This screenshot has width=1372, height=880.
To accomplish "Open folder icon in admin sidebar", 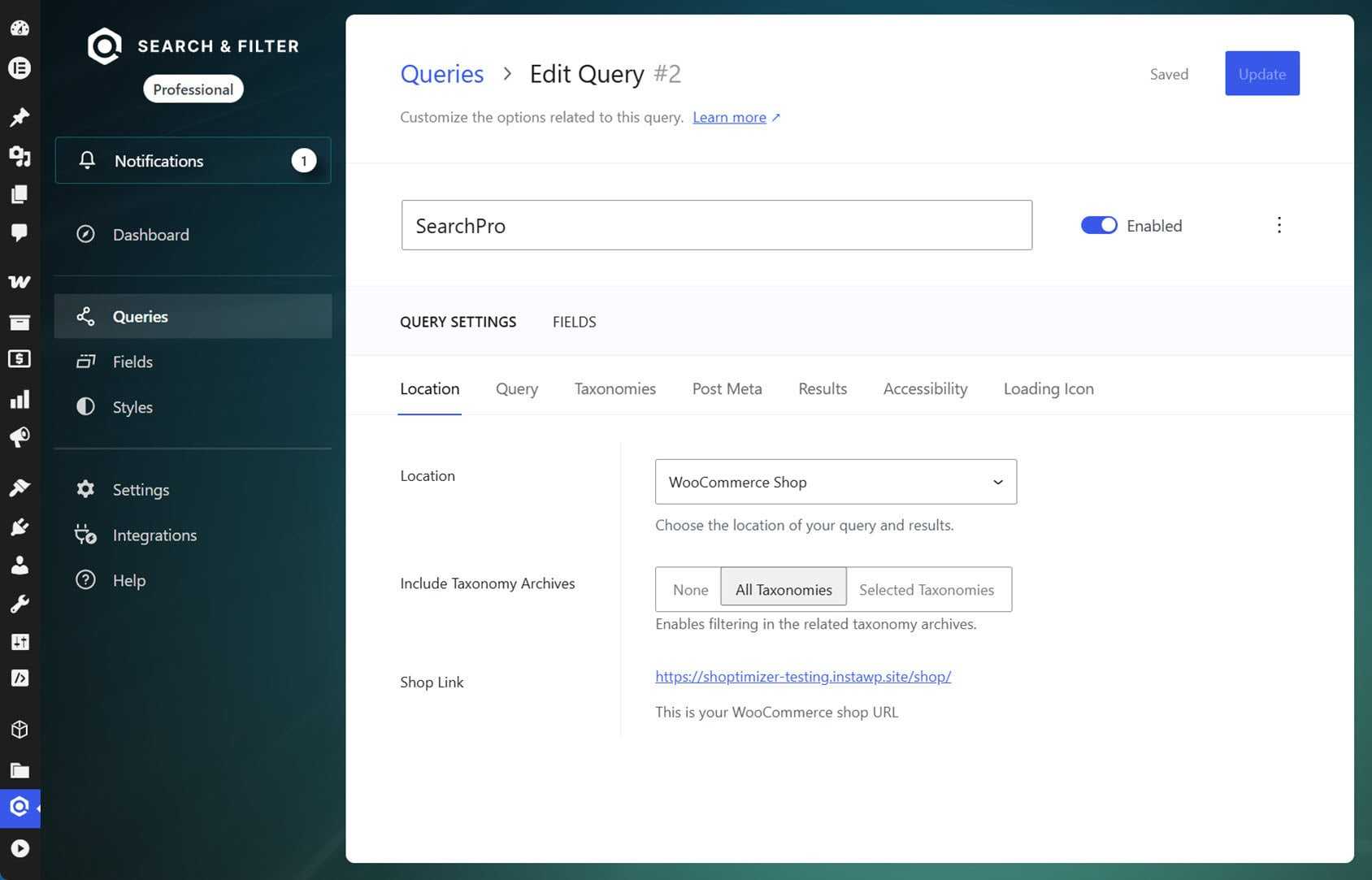I will [20, 769].
